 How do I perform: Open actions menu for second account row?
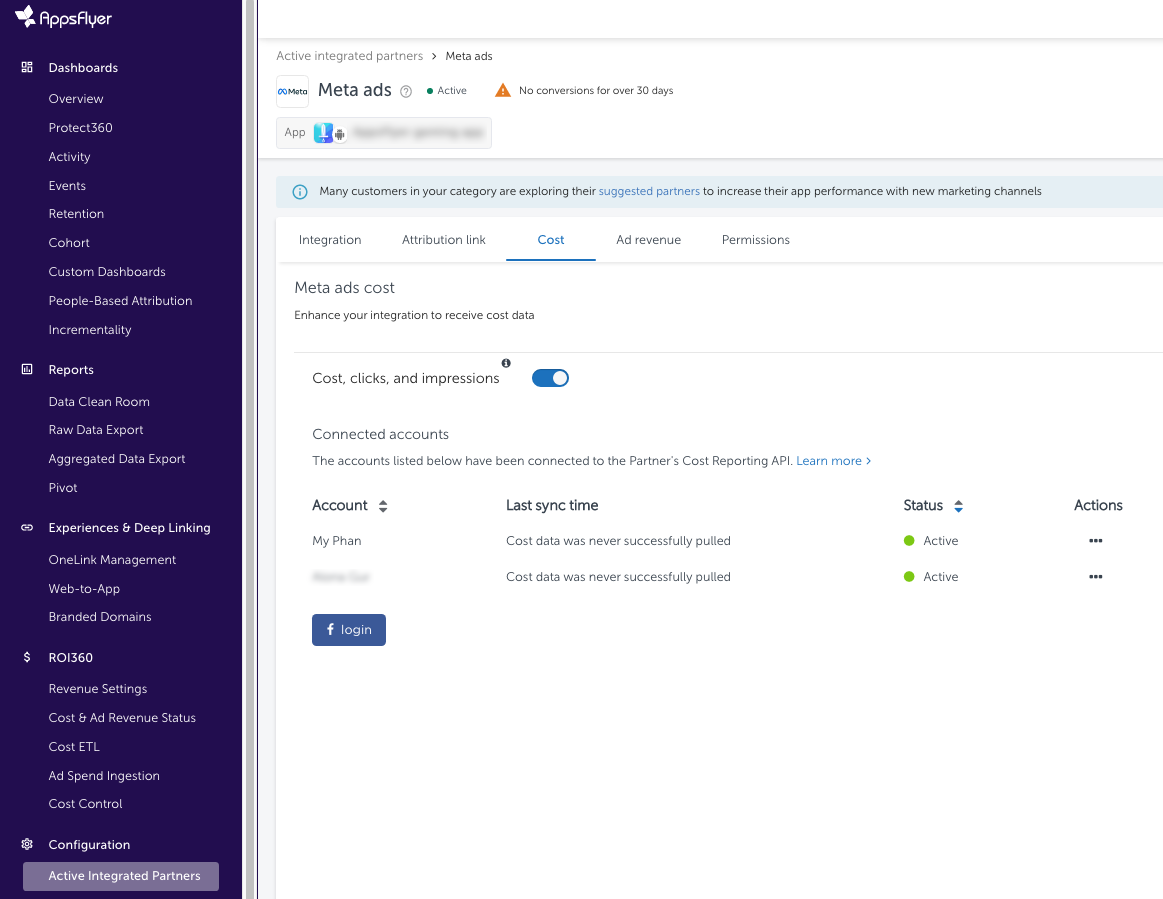(x=1095, y=577)
